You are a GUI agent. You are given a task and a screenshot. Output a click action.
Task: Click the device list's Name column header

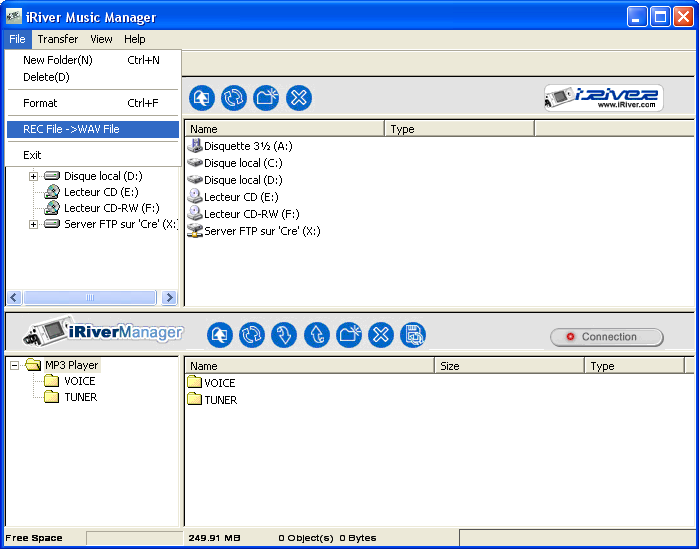tap(309, 366)
